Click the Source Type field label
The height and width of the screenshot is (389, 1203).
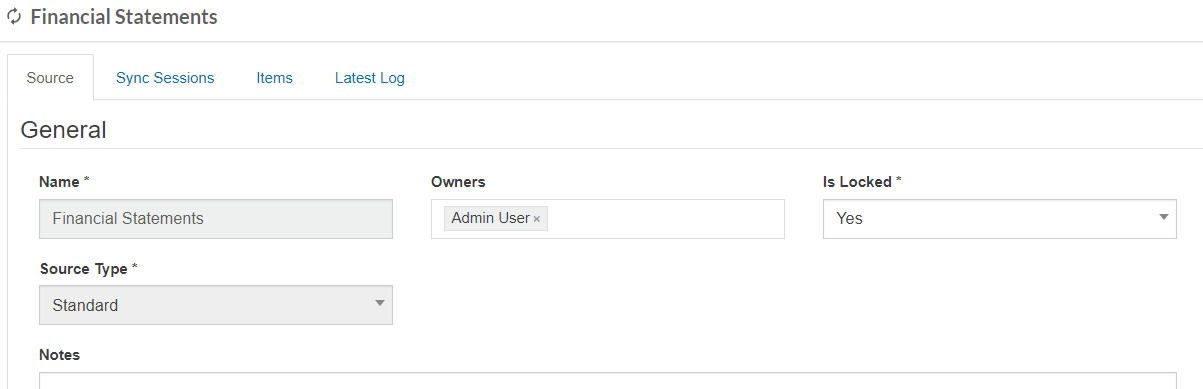pyautogui.click(x=88, y=269)
